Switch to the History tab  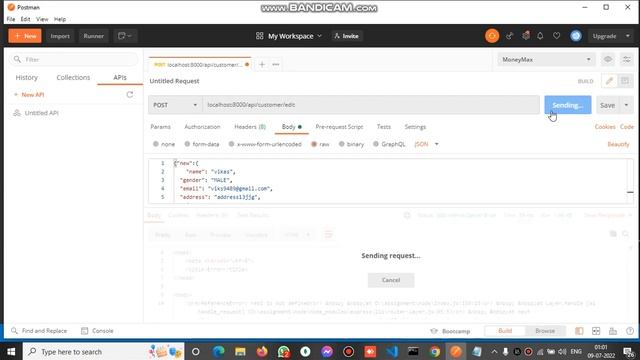pyautogui.click(x=27, y=77)
